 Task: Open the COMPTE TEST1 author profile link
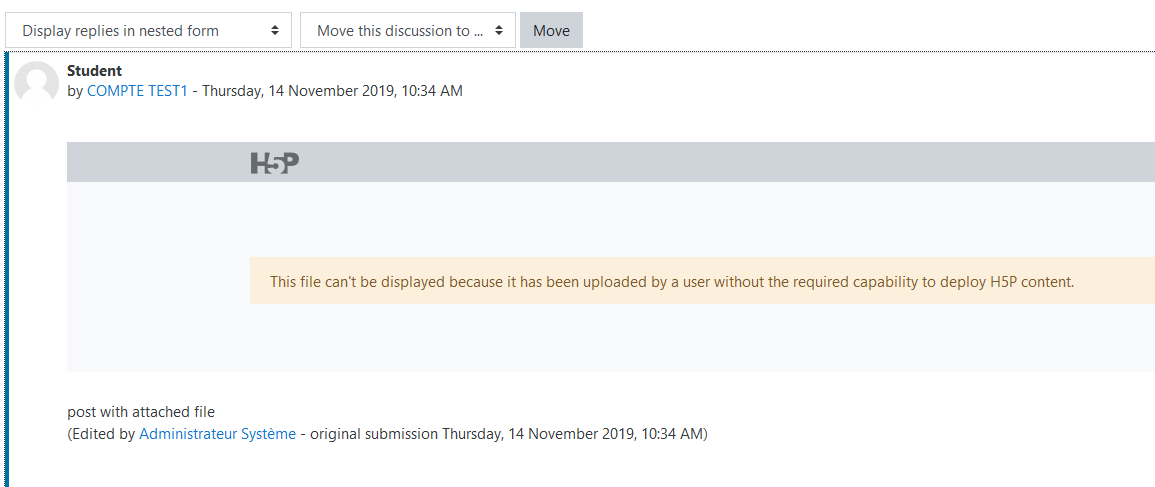[x=137, y=91]
